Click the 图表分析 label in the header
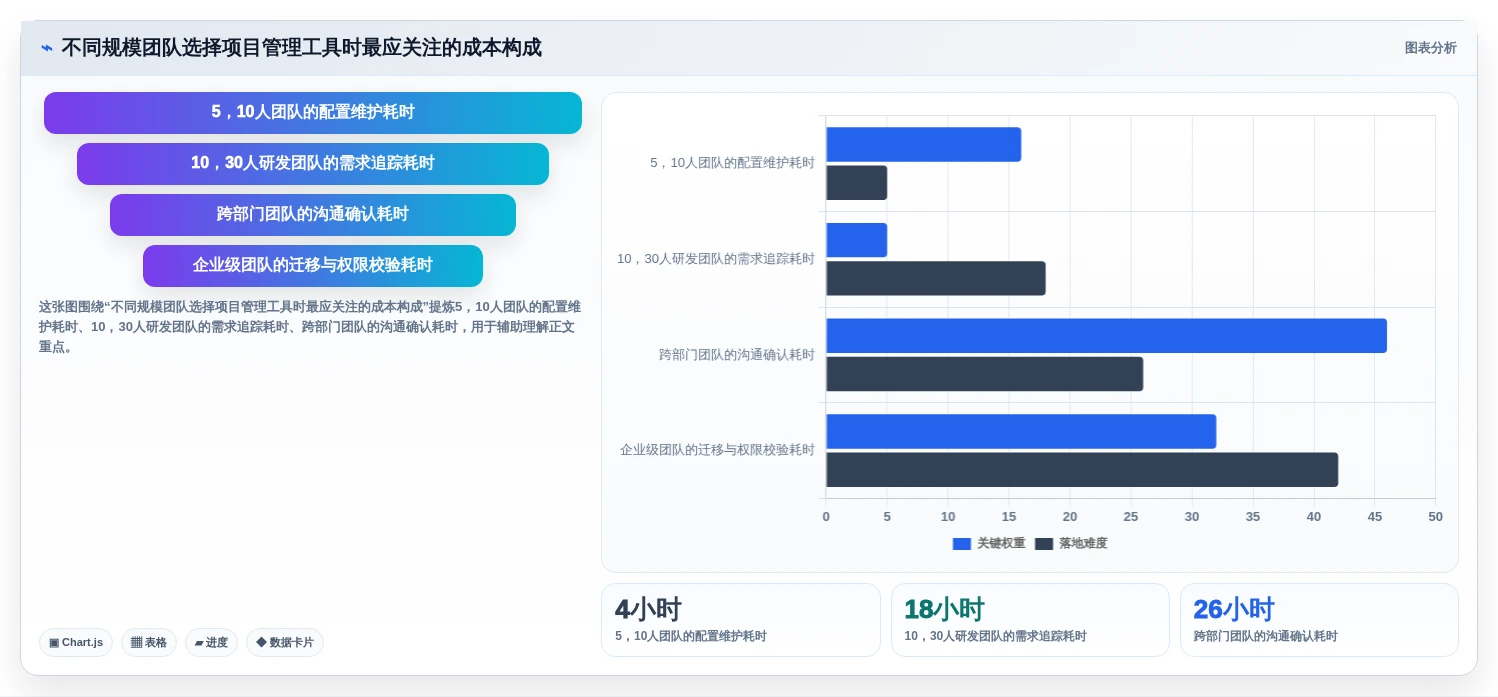 tap(1430, 48)
